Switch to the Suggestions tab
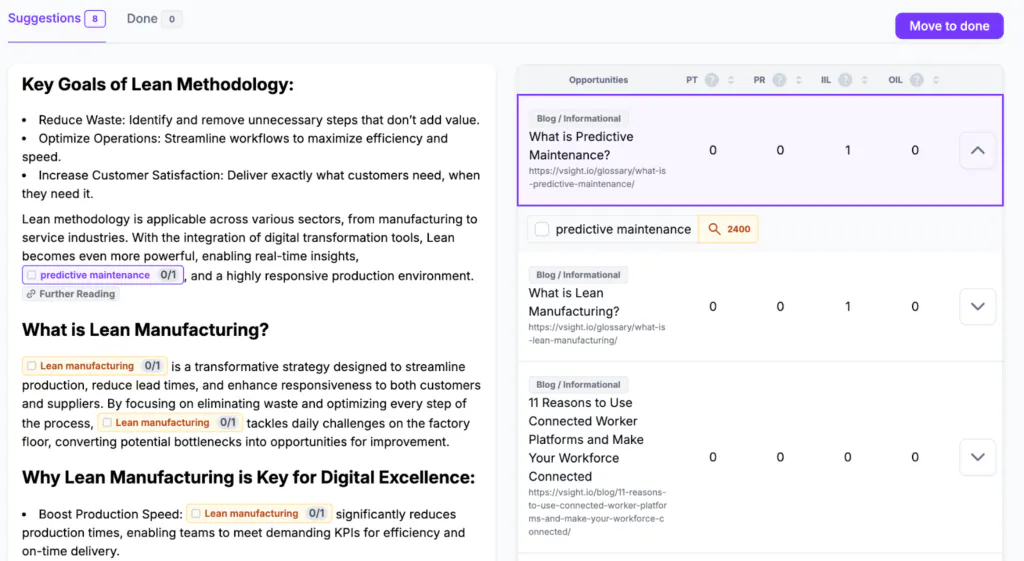Image resolution: width=1024 pixels, height=561 pixels. pyautogui.click(x=56, y=18)
